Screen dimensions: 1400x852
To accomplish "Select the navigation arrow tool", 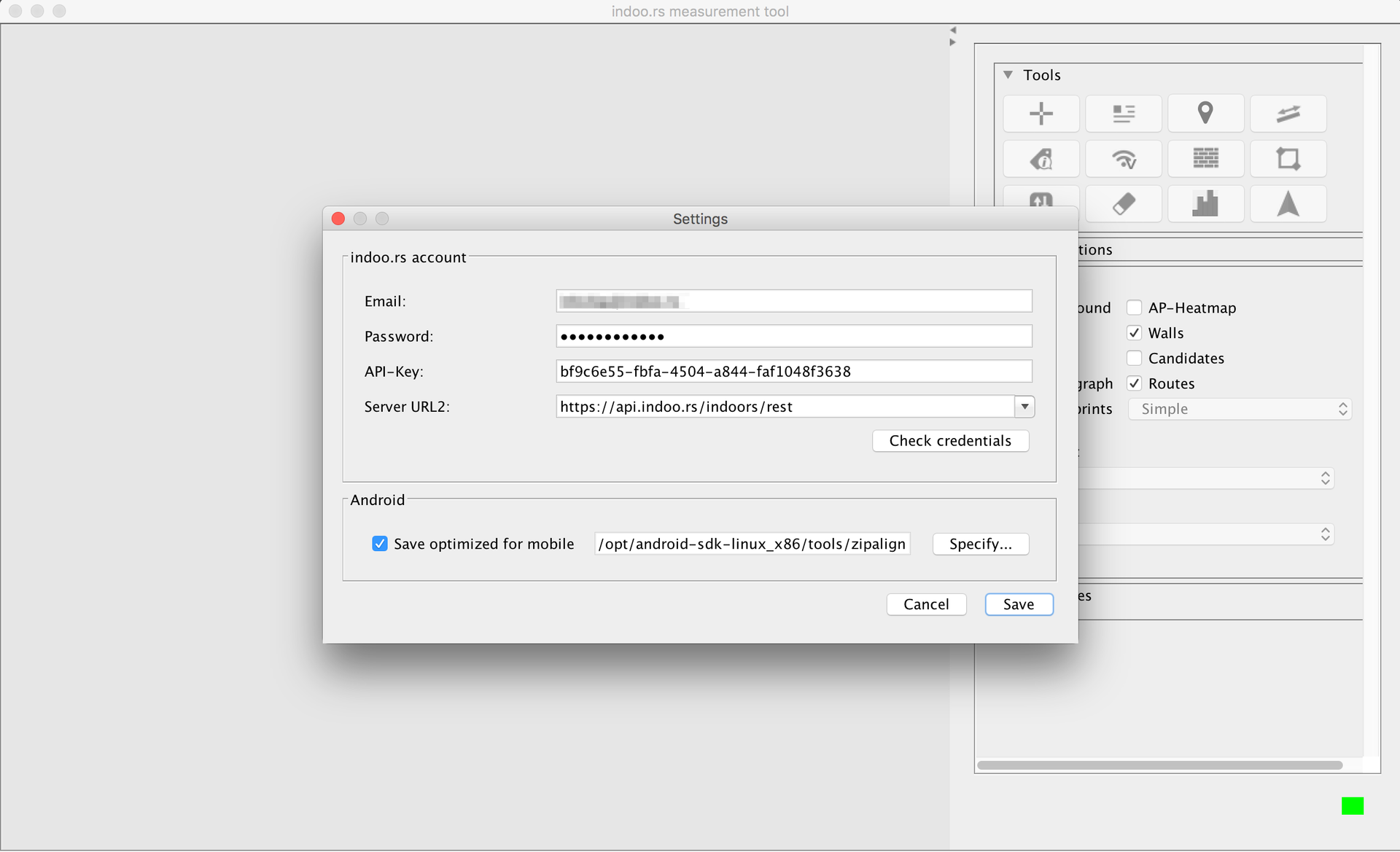I will tap(1288, 204).
